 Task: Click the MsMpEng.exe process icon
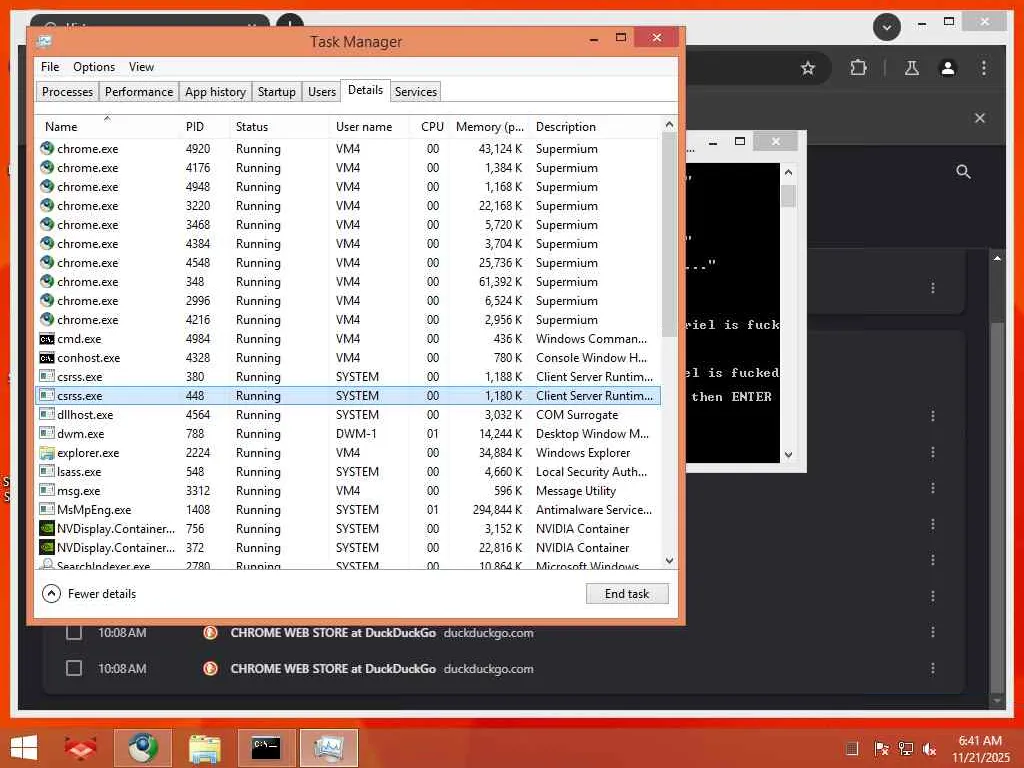47,509
